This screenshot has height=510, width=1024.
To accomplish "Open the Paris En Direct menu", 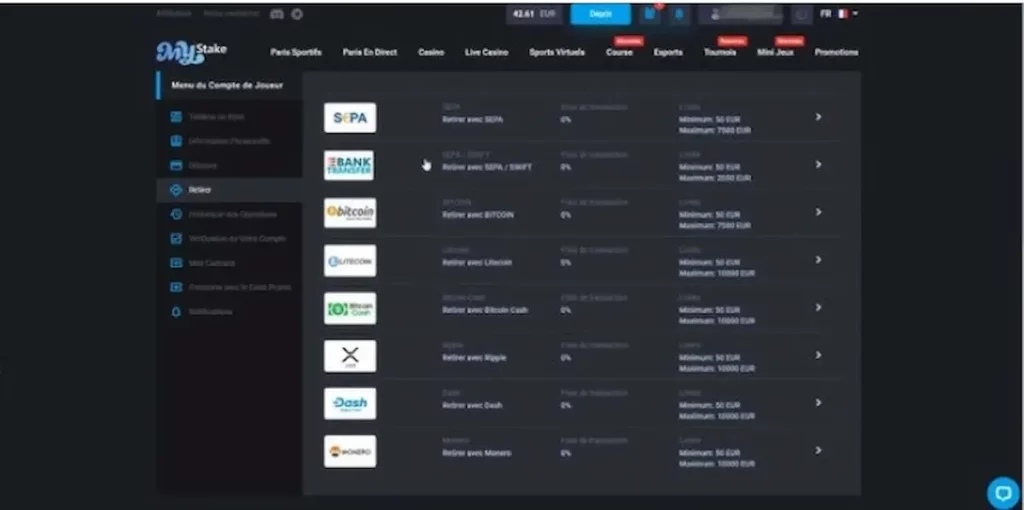I will 370,52.
